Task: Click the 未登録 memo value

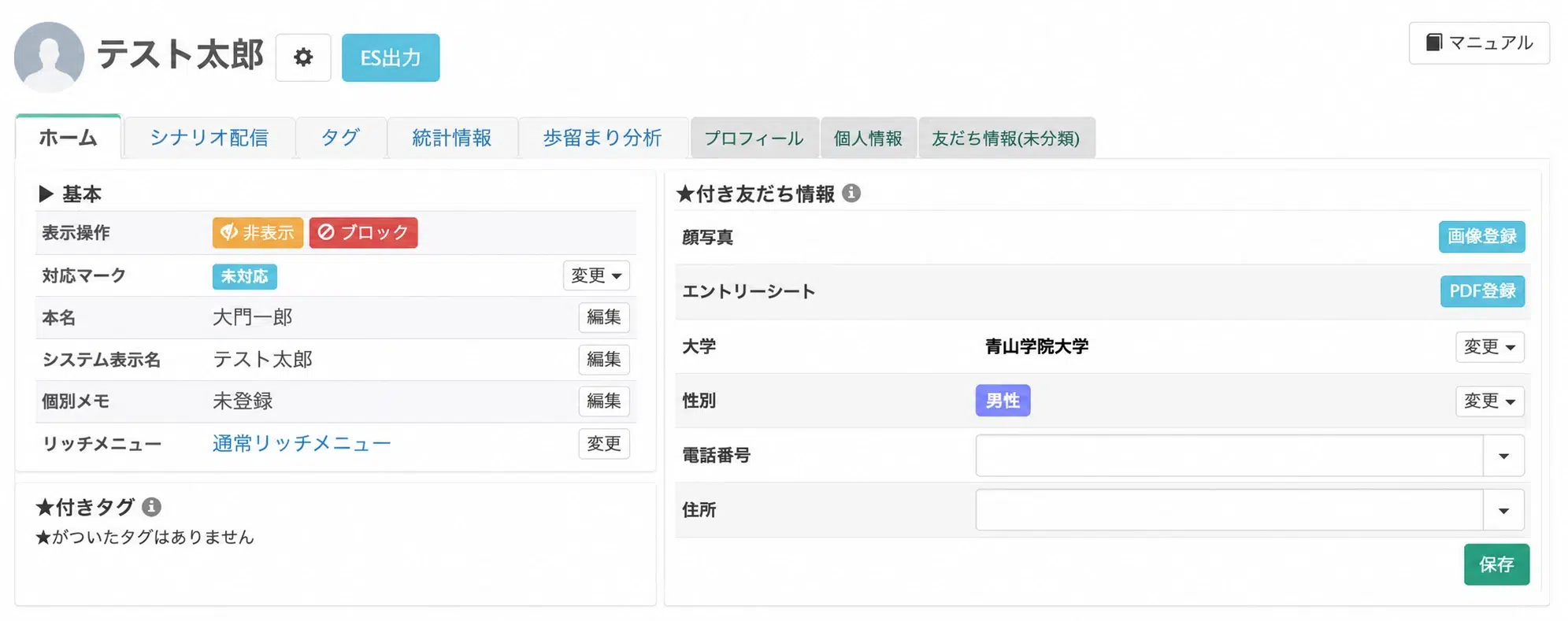Action: (243, 401)
